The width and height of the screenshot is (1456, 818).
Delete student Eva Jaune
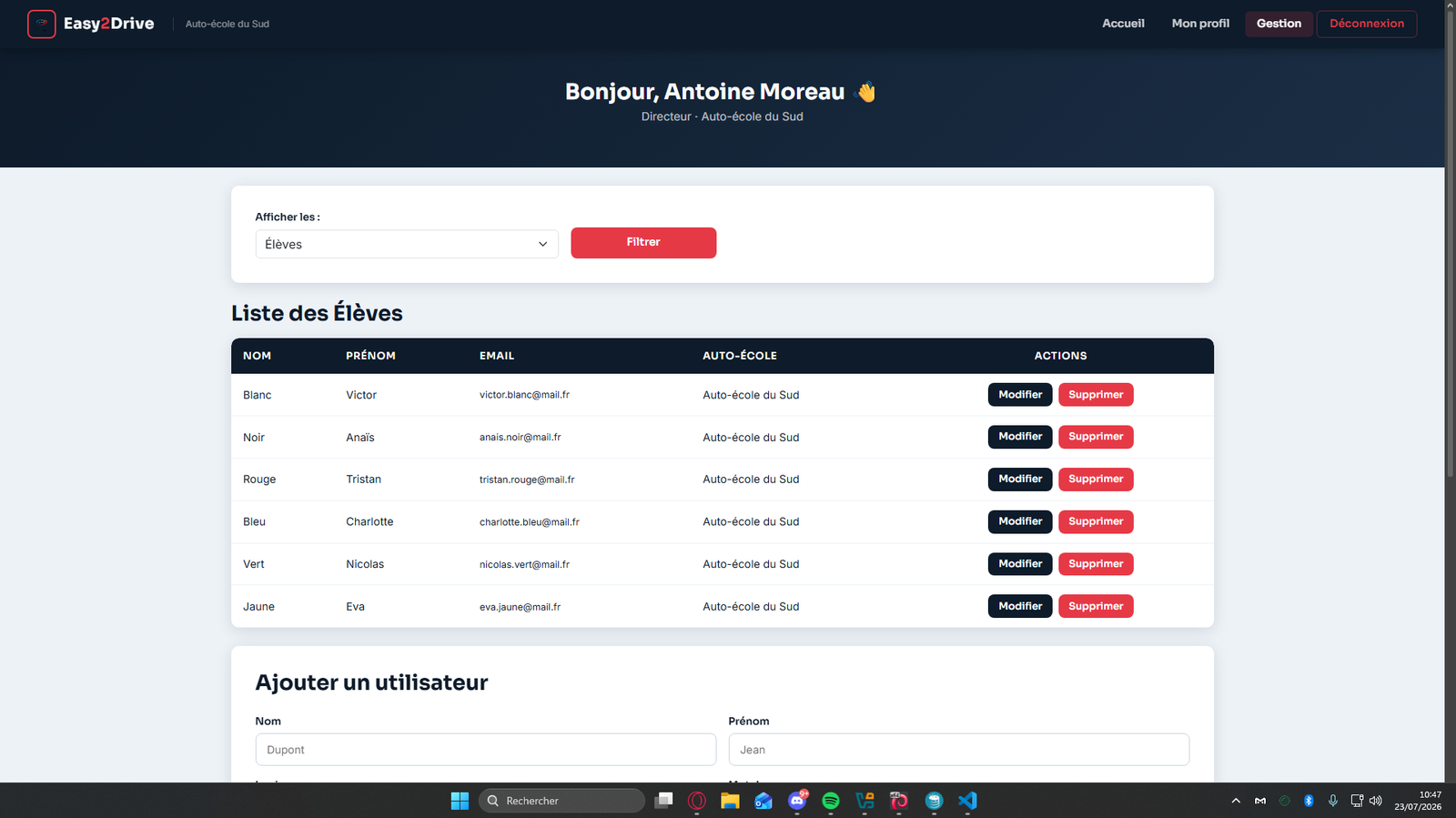[1096, 606]
